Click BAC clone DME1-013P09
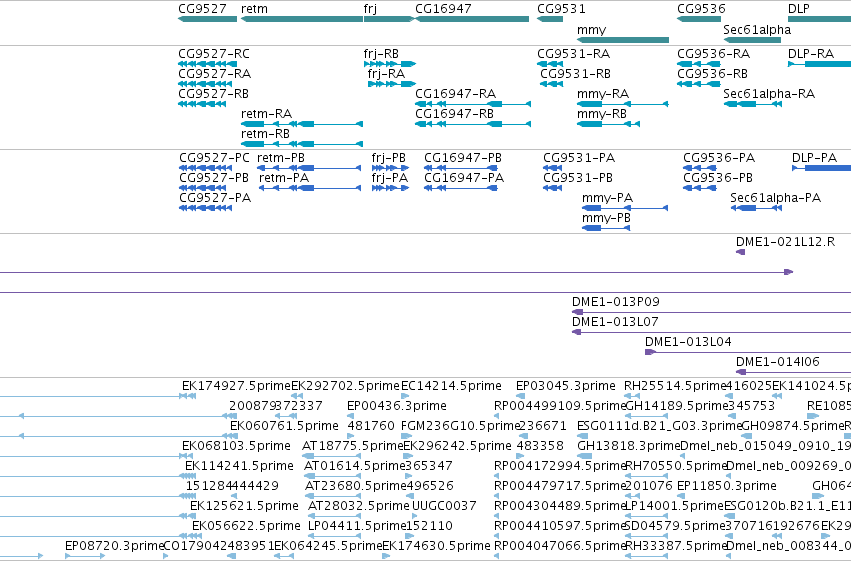The image size is (851, 561). coord(616,302)
